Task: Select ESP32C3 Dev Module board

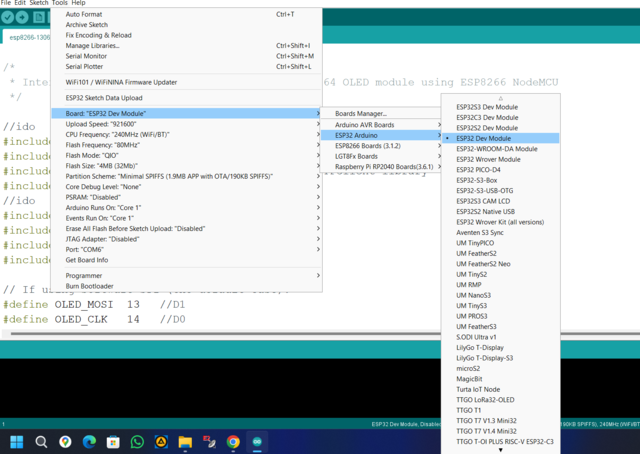Action: [500, 118]
